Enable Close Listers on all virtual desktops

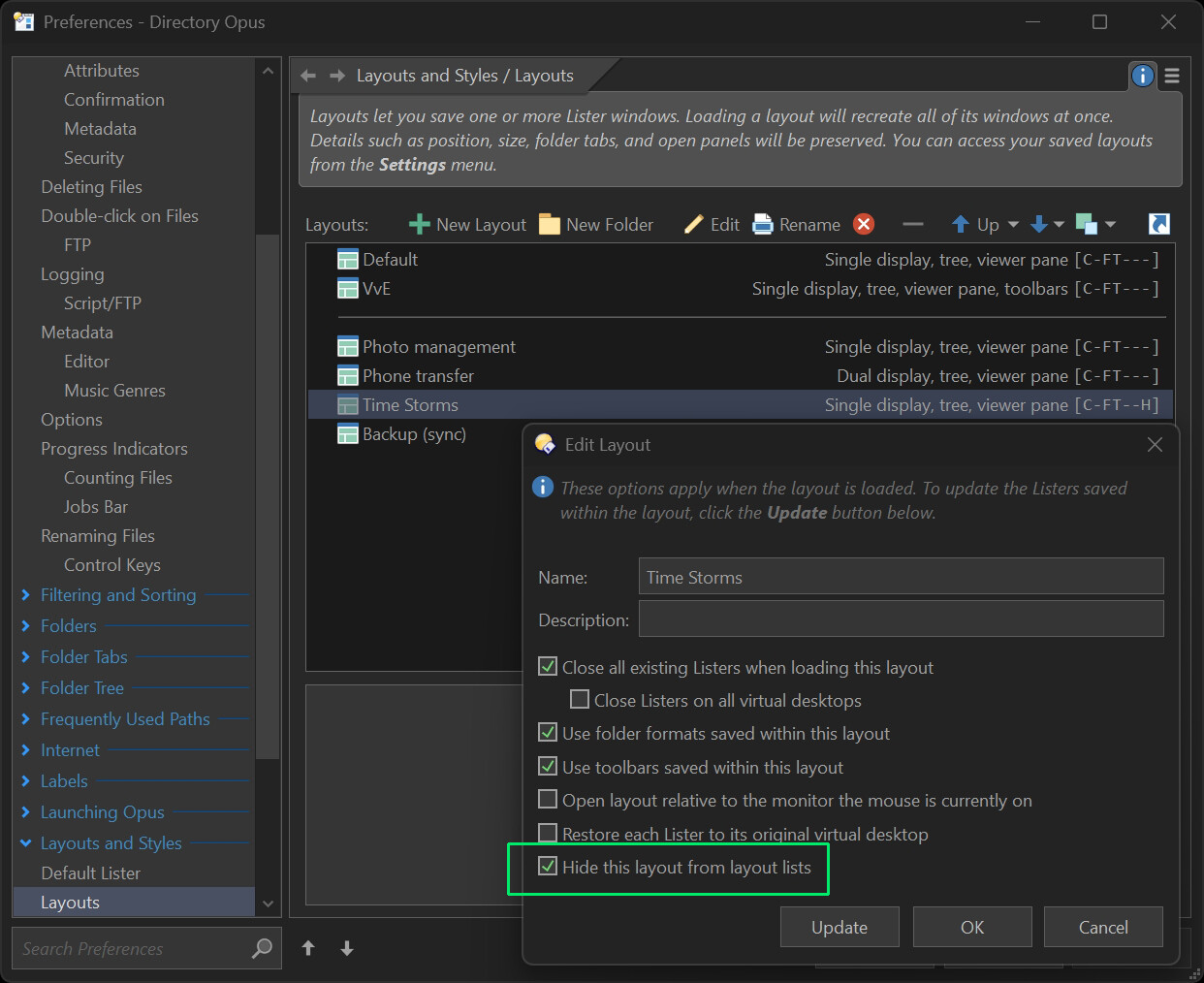pyautogui.click(x=580, y=700)
